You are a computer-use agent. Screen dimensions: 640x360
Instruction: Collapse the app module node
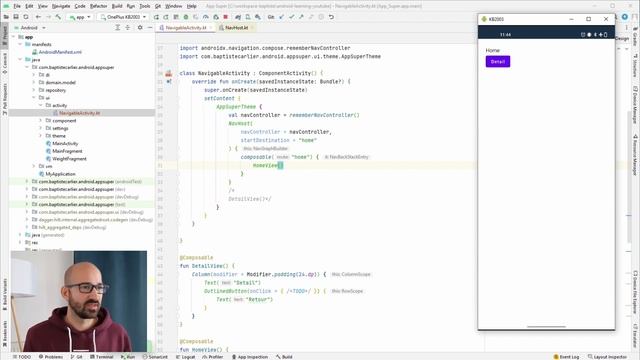[x=13, y=37]
